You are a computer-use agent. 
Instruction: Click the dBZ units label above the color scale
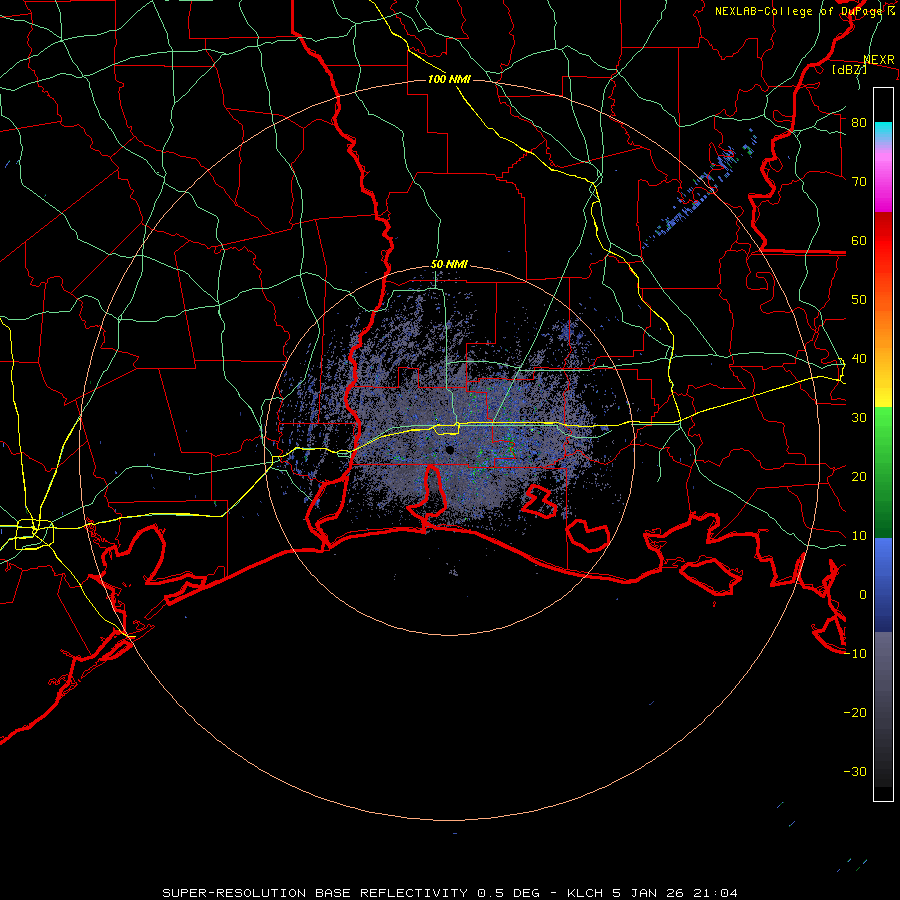tap(849, 69)
